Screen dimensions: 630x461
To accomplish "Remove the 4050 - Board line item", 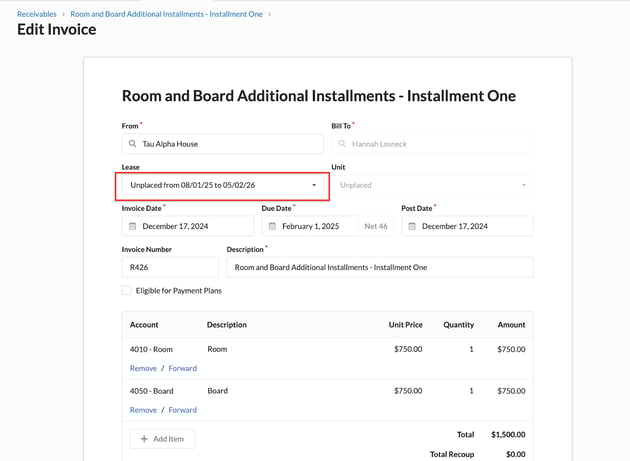I will [x=143, y=410].
